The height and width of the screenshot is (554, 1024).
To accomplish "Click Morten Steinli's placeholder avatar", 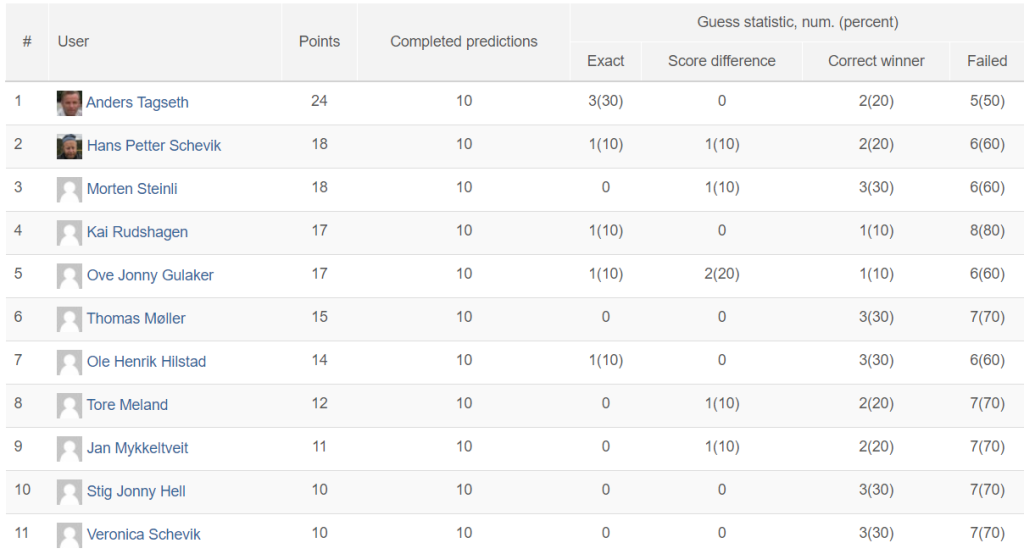I will pyautogui.click(x=69, y=189).
